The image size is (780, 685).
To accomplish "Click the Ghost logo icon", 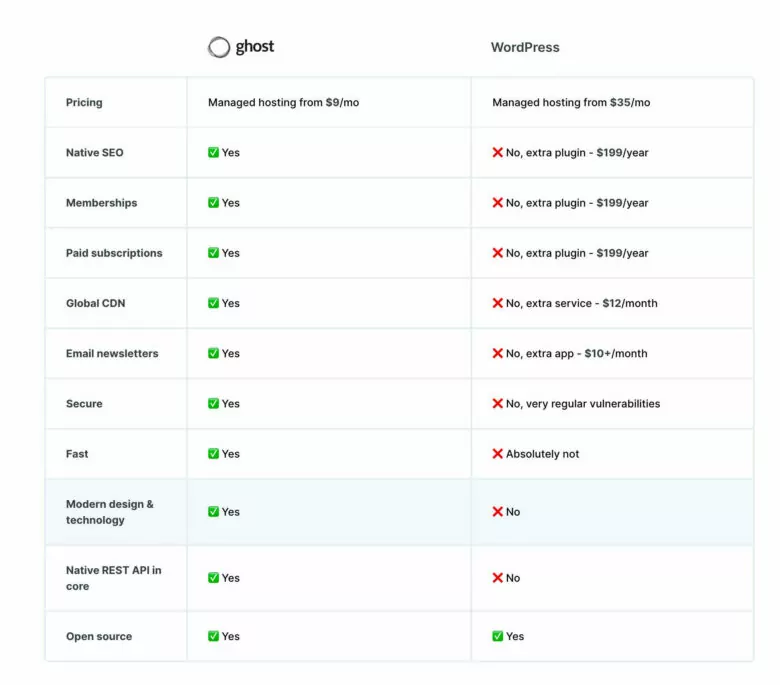I will coord(218,47).
